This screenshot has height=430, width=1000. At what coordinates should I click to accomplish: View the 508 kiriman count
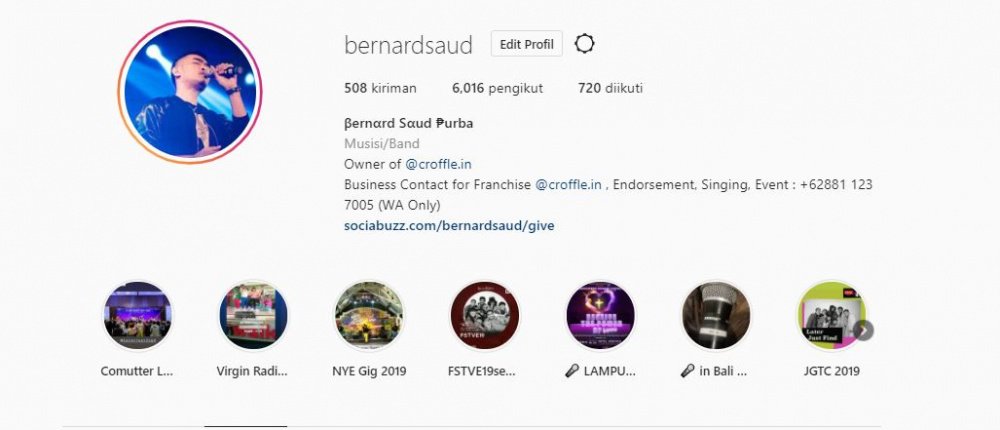pos(380,89)
